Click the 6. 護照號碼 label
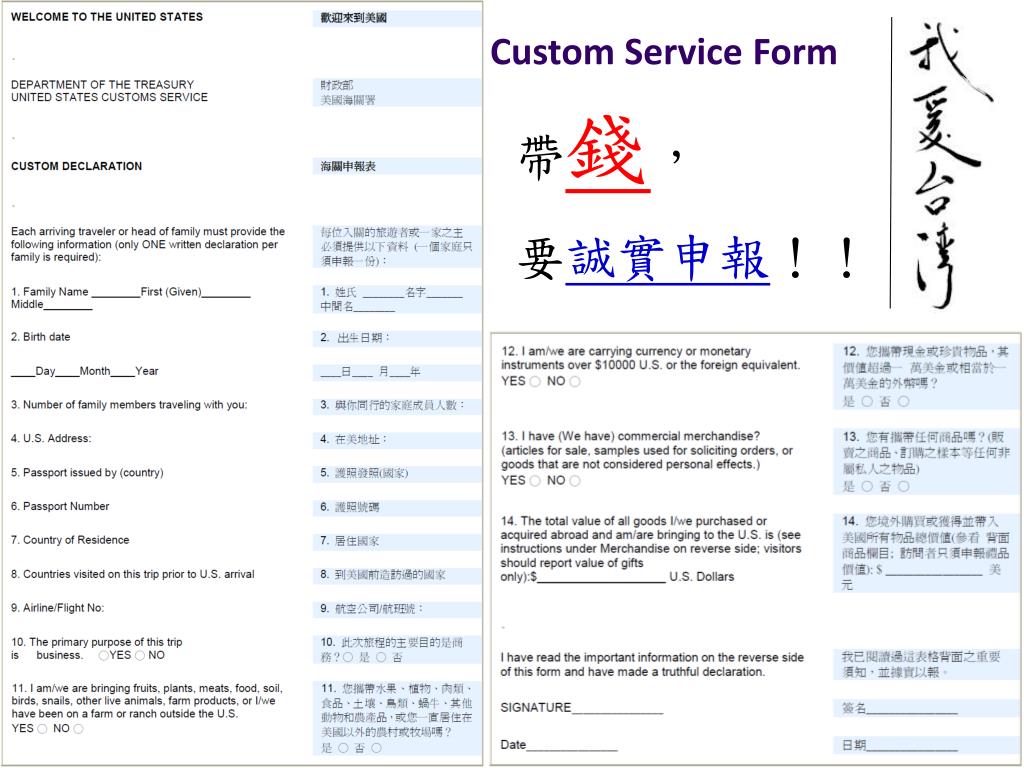Screen dimensions: 1024x768 pyautogui.click(x=349, y=507)
